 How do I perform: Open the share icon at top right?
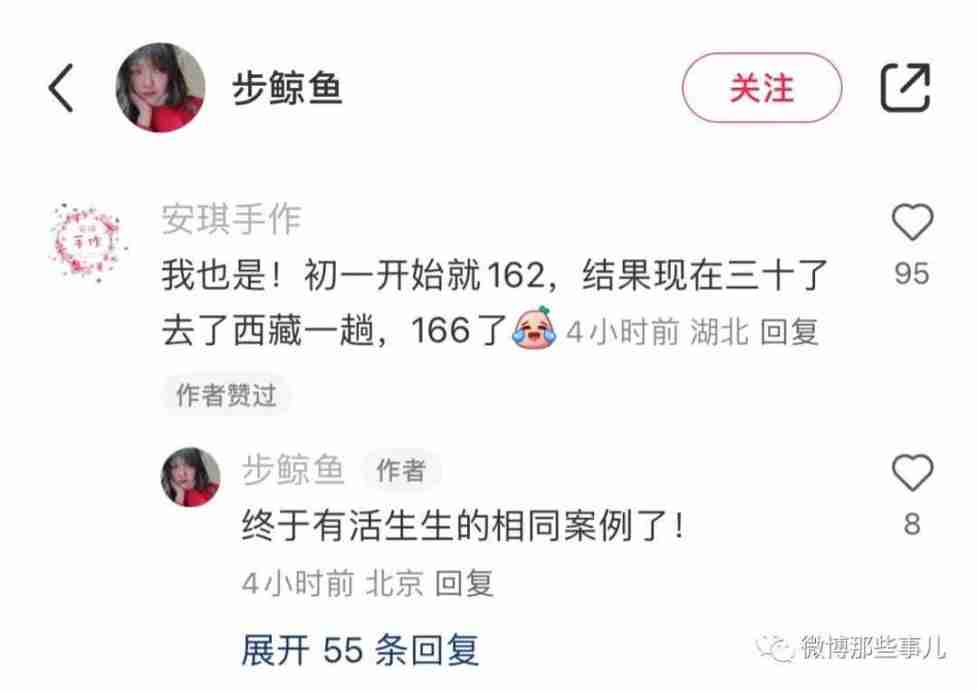coord(905,87)
